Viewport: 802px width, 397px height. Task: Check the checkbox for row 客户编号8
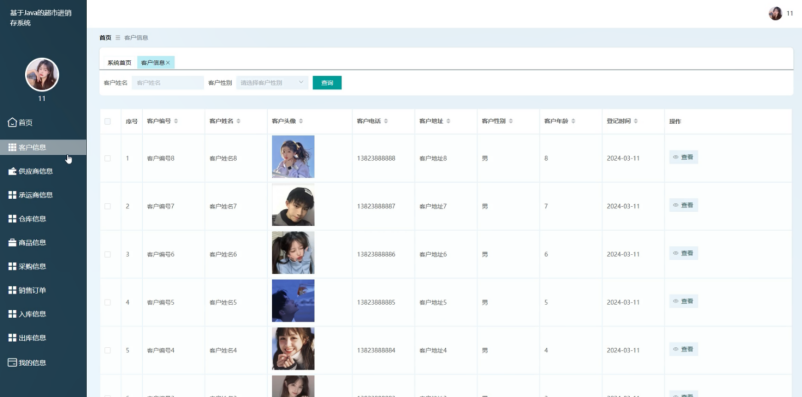pyautogui.click(x=107, y=158)
